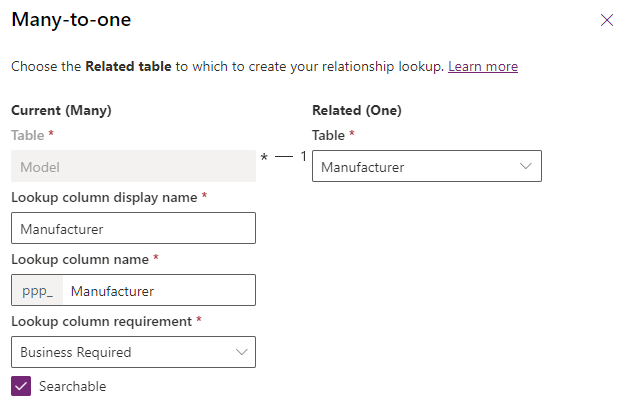
Task: Click the Many-to-one panel heading
Action: pyautogui.click(x=70, y=20)
